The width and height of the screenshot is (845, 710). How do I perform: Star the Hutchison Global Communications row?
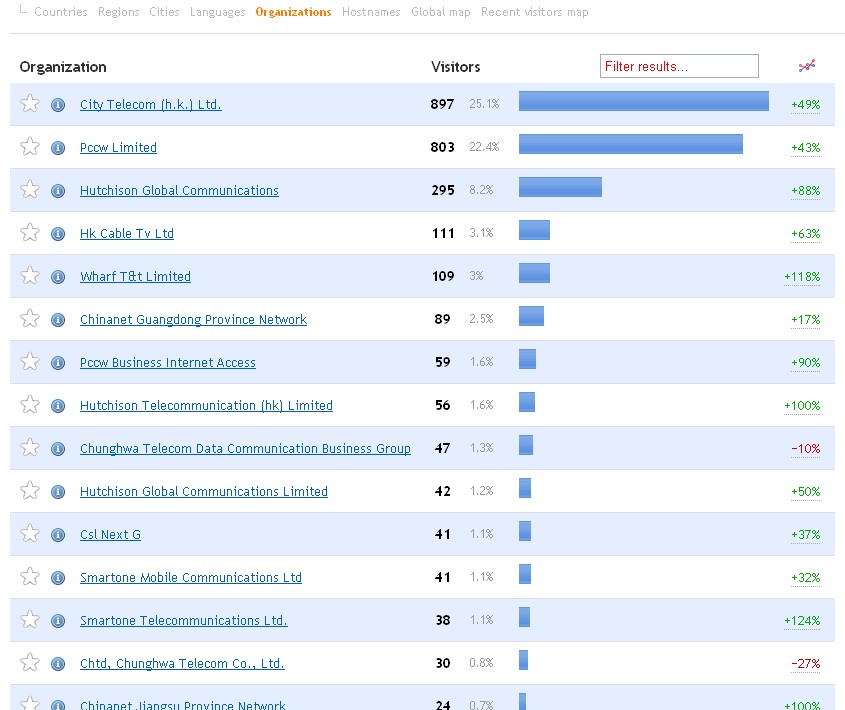30,190
